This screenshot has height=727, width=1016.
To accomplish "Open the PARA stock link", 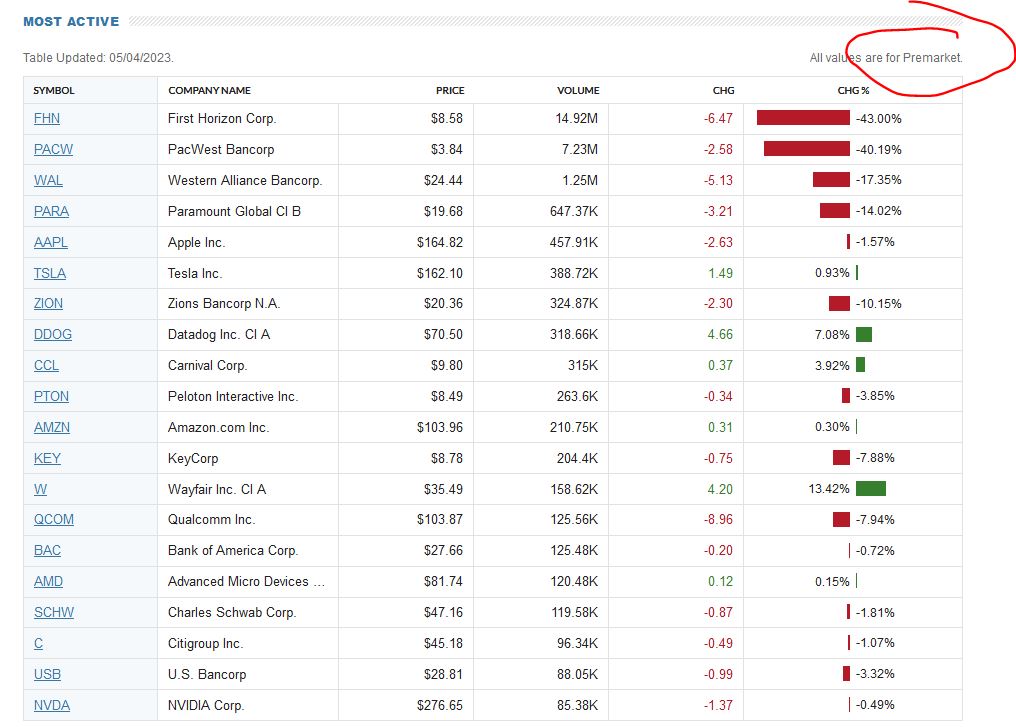I will click(x=51, y=211).
